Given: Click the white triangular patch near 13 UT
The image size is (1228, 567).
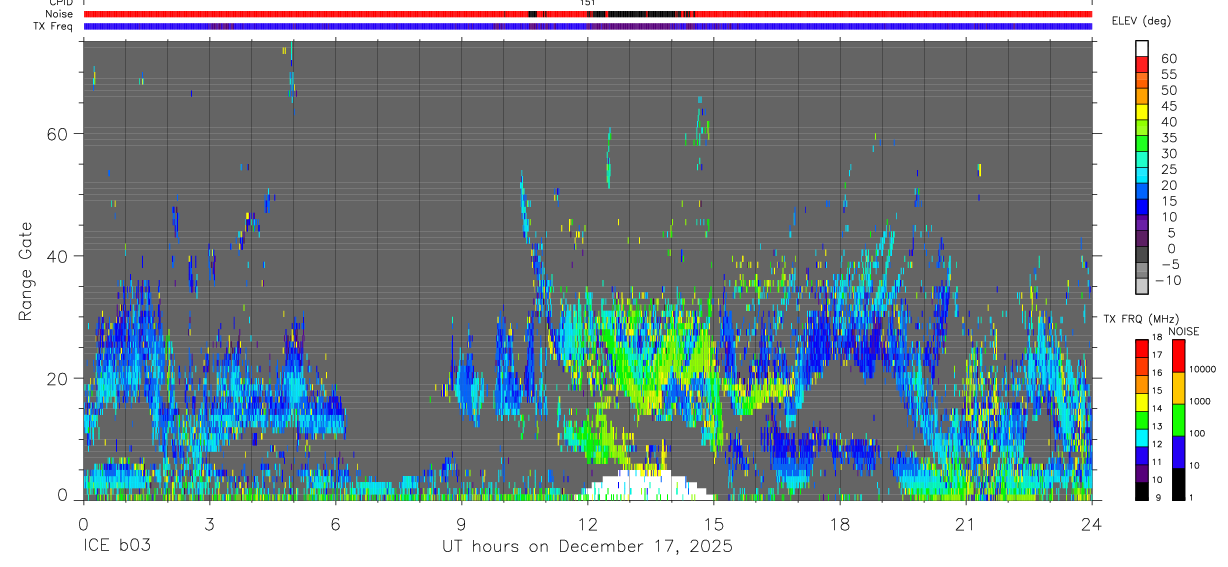Looking at the screenshot, I should tap(647, 485).
